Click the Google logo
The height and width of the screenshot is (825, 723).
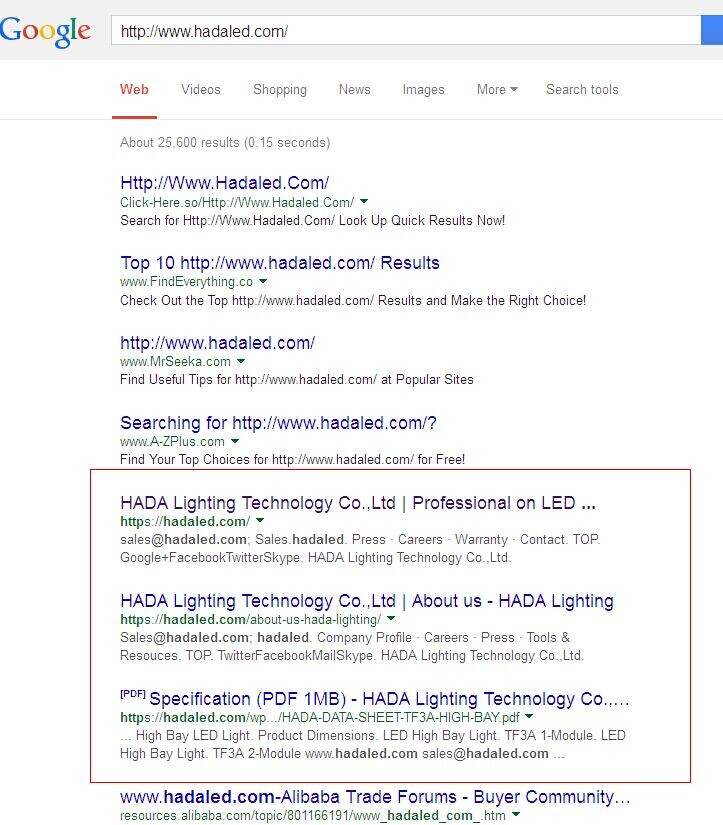coord(45,31)
